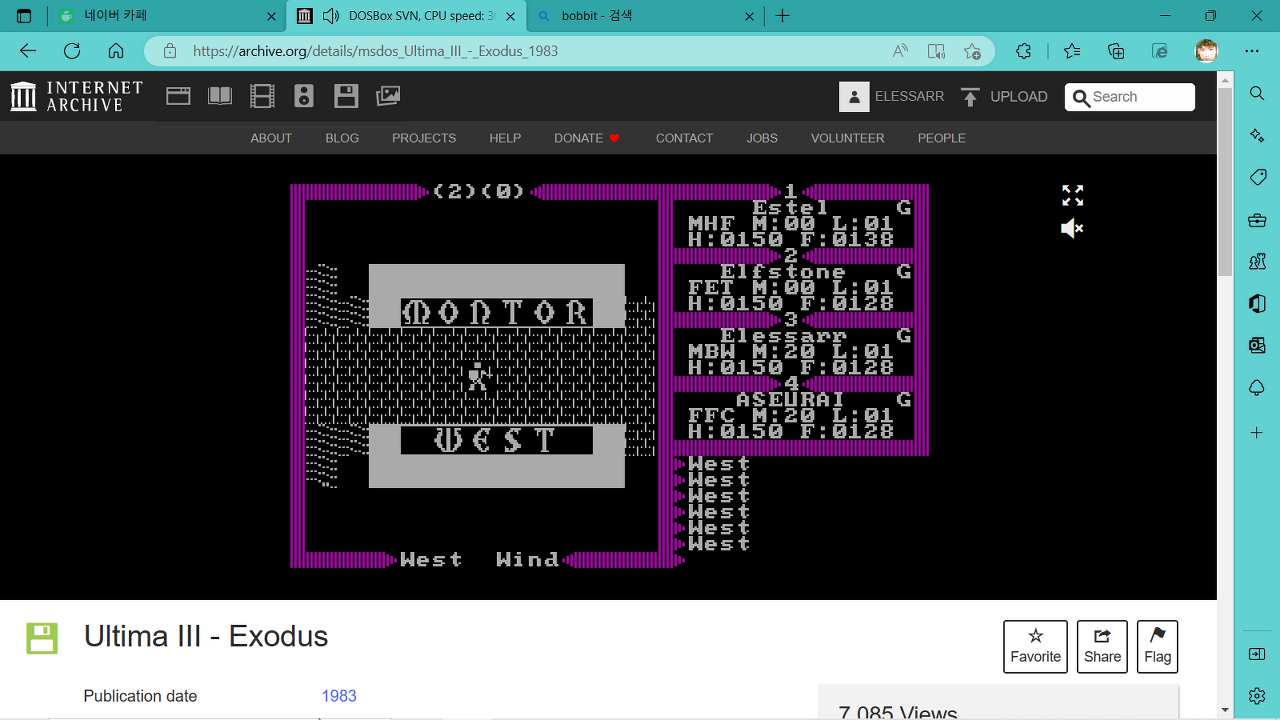Click the Ultima III game screen
1280x720 pixels.
tap(610, 376)
